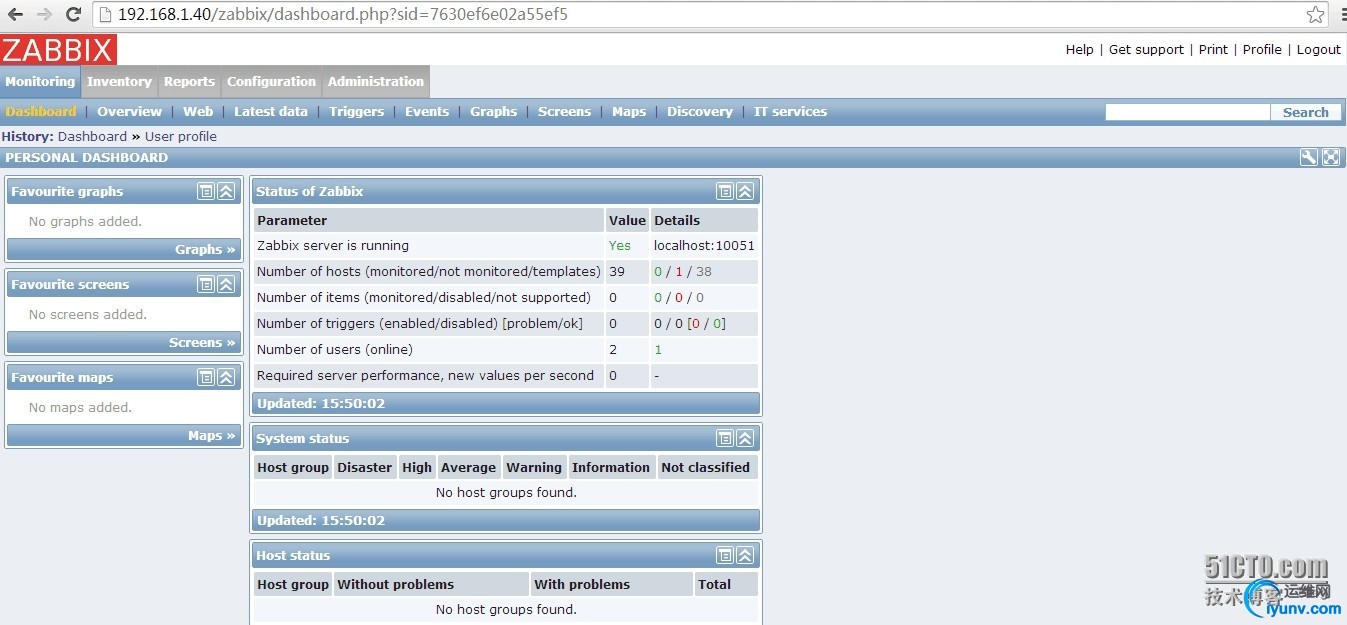Image resolution: width=1347 pixels, height=625 pixels.
Task: Open Screens submenu item
Action: click(x=564, y=112)
